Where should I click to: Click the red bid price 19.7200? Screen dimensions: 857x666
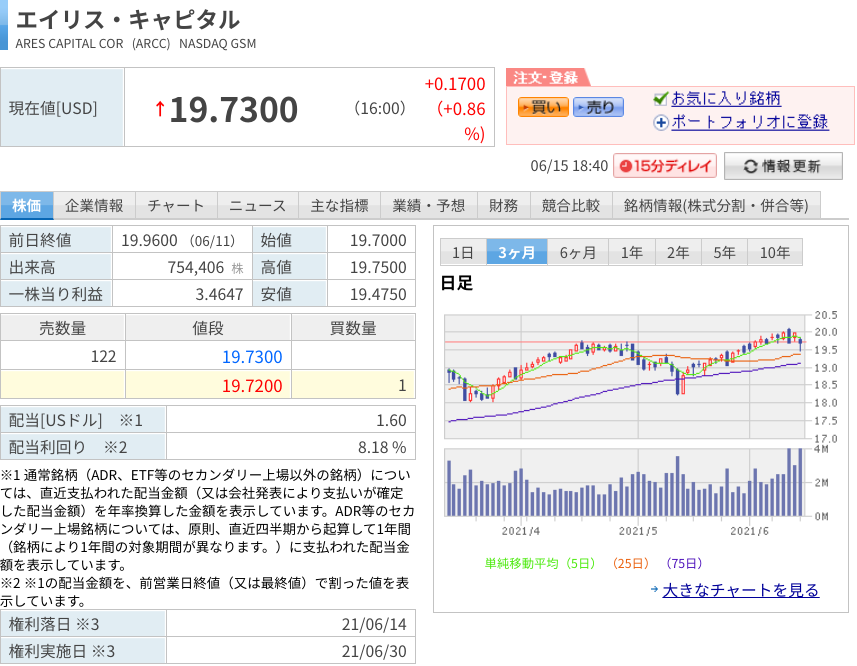click(252, 386)
